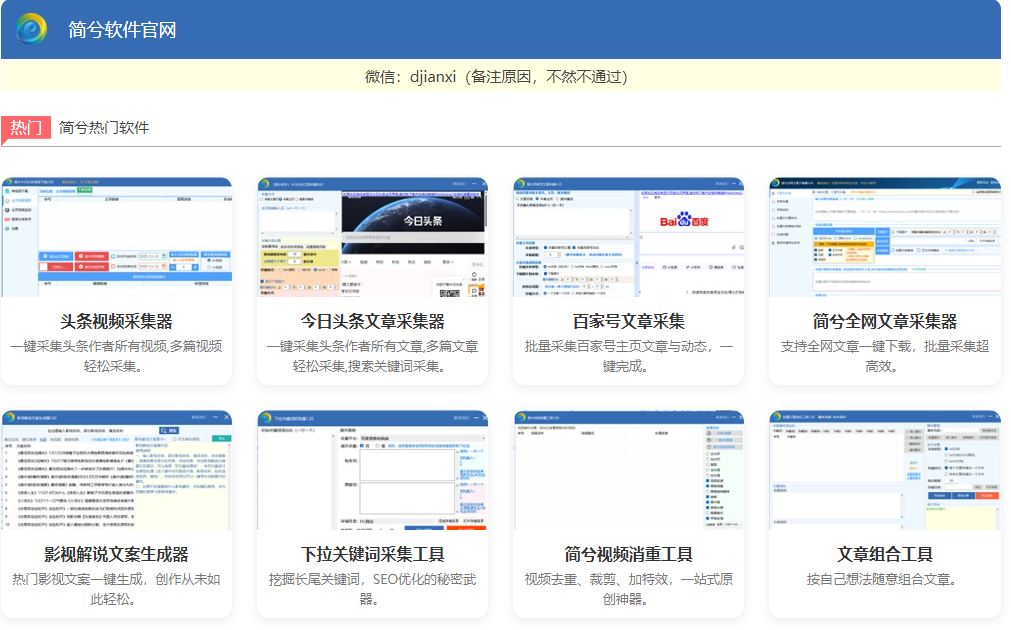
Task: Open the 头条视频采集器 screenshot thumbnail
Action: (x=116, y=237)
